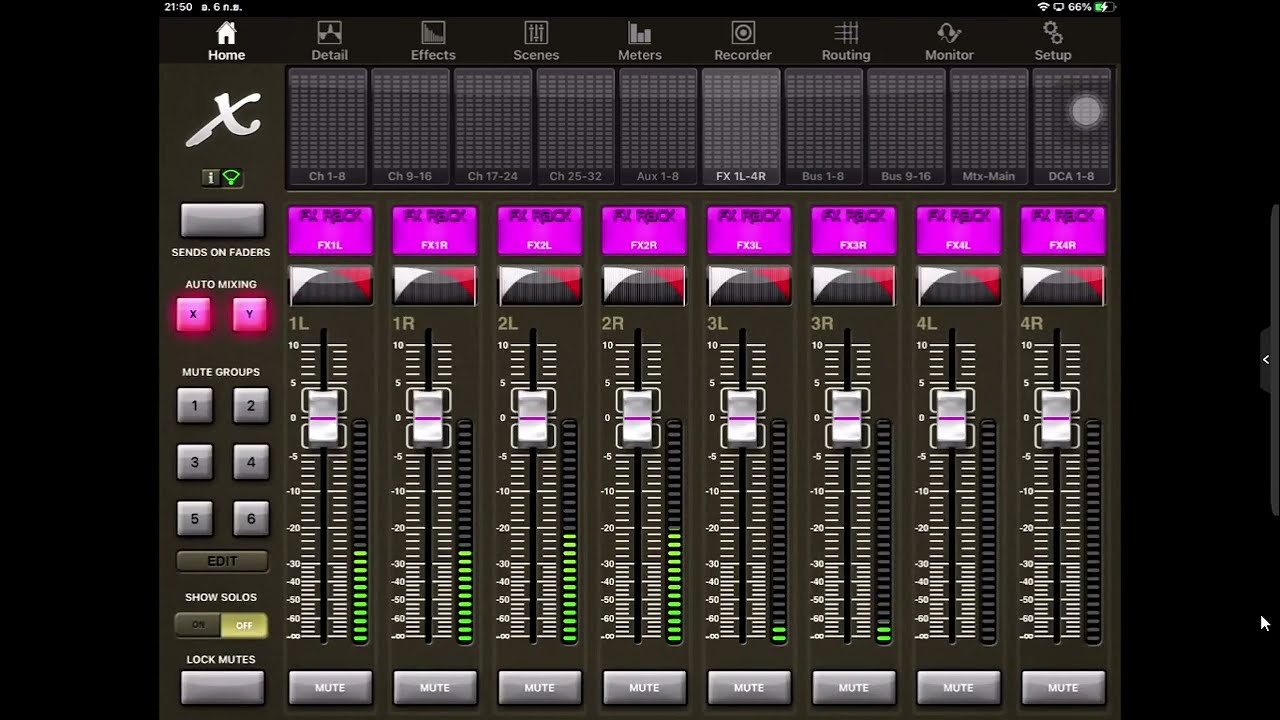Open the Meters view icon
This screenshot has width=1280, height=720.
pyautogui.click(x=640, y=34)
